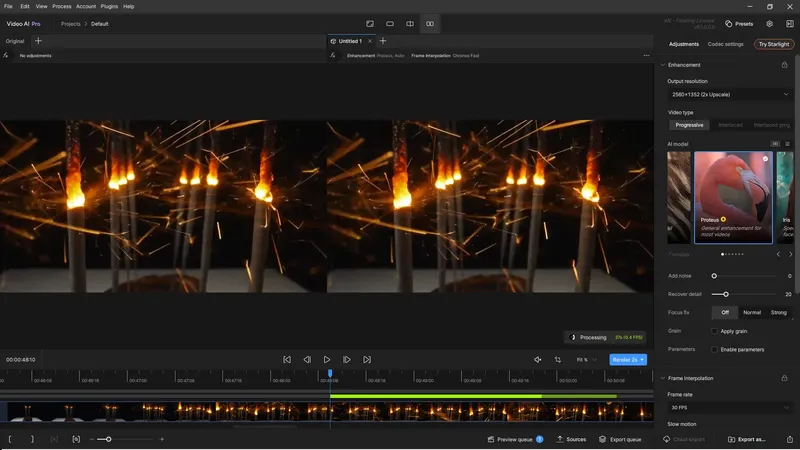Collapse the Frame Interpolation section
The image size is (800, 450).
(662, 378)
